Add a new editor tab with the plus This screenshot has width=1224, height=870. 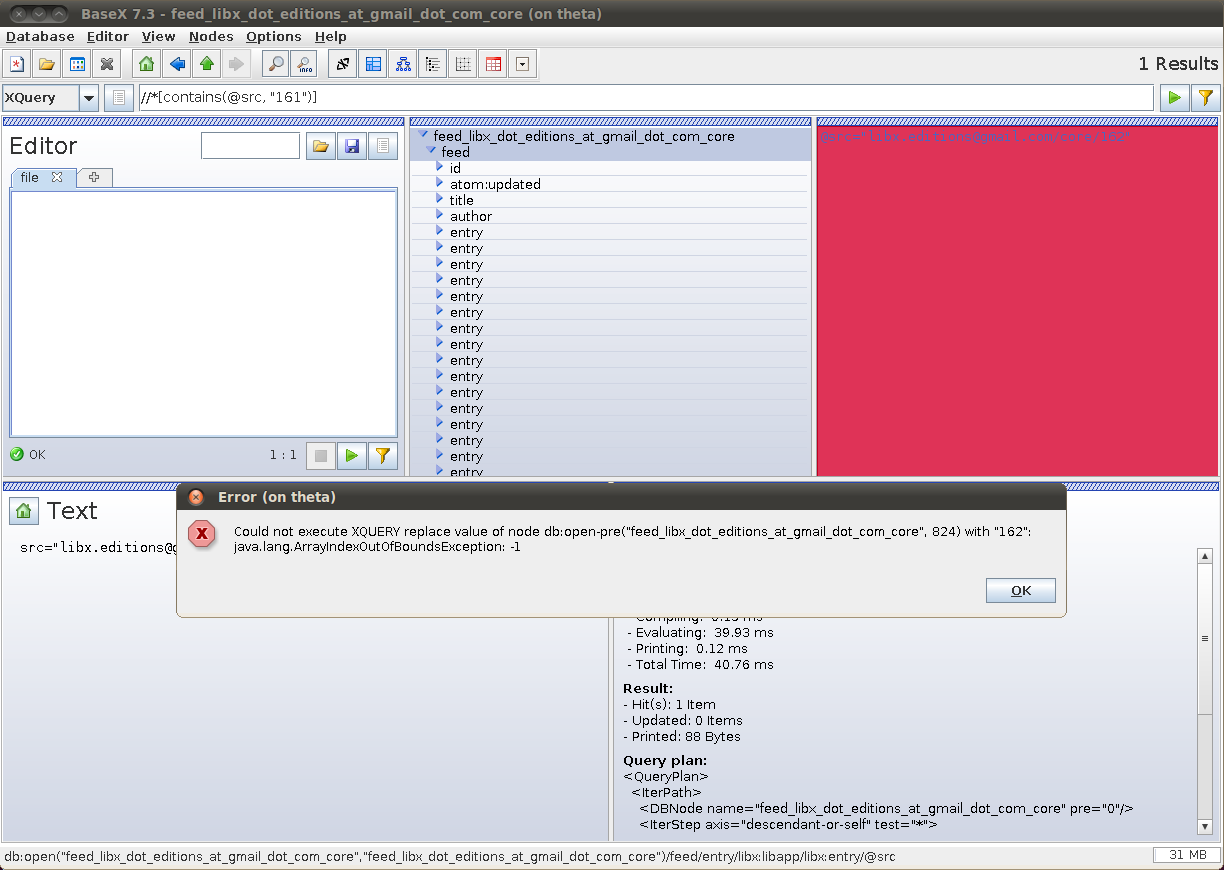click(95, 177)
